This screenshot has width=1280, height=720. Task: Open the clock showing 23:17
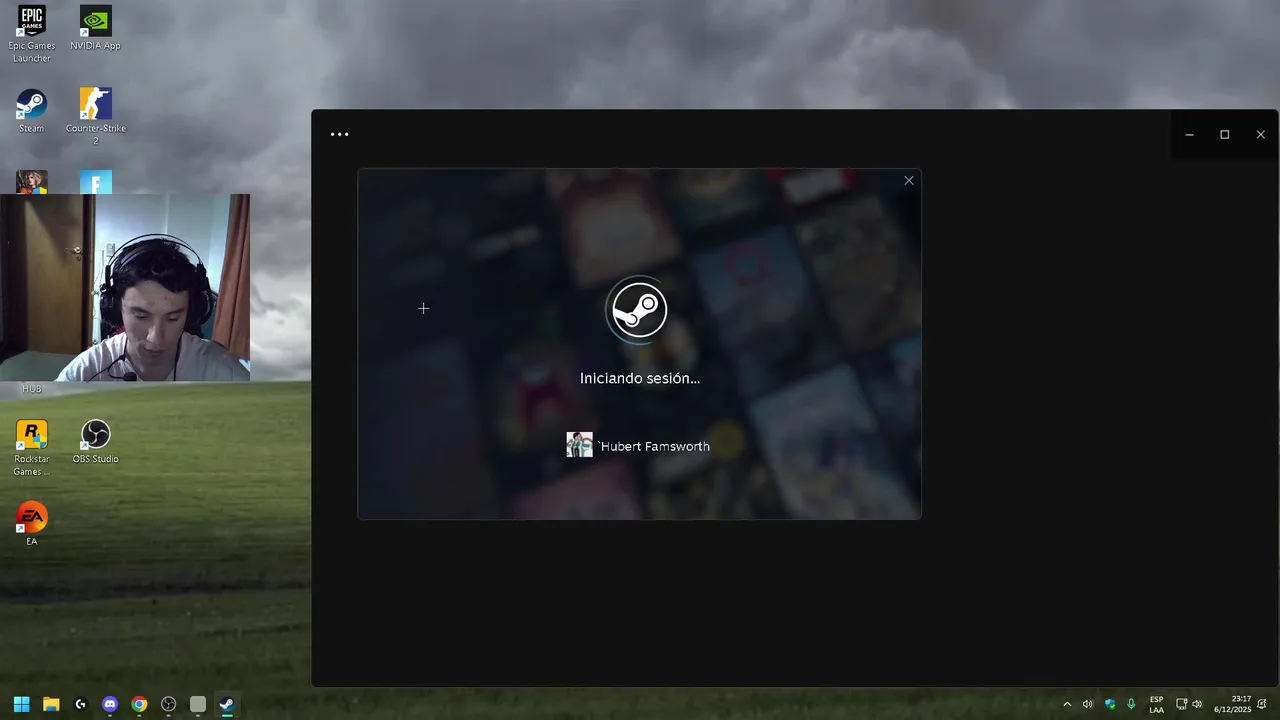(x=1233, y=704)
